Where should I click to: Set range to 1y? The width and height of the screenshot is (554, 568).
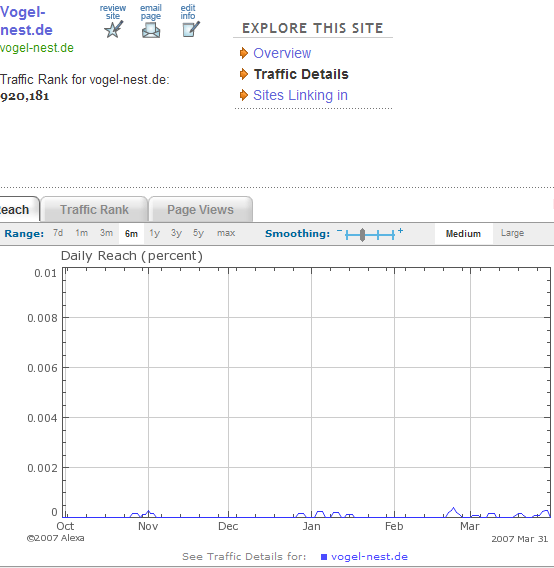pos(154,233)
